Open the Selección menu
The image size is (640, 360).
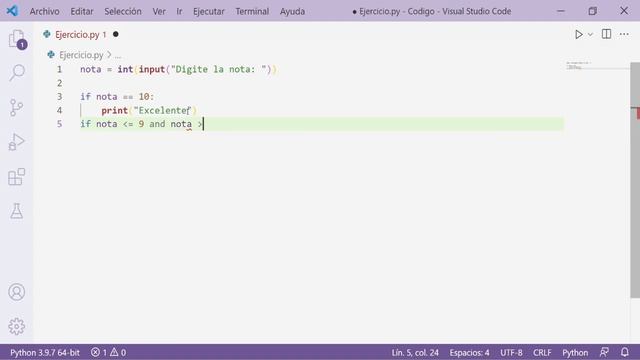(123, 11)
